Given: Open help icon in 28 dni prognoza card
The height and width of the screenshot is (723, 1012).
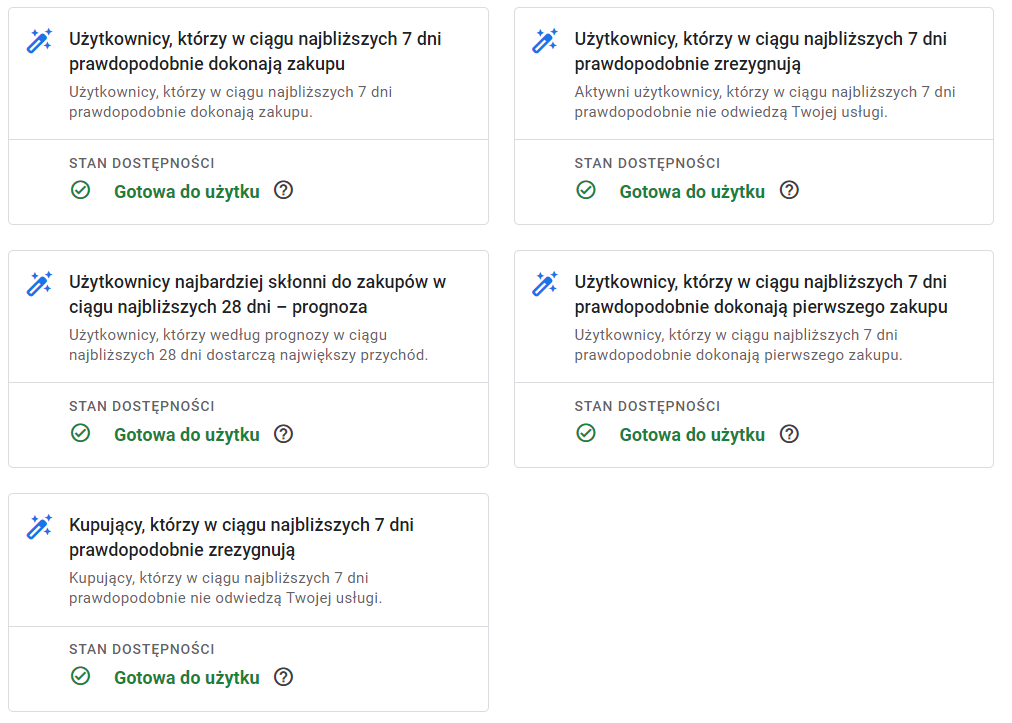Looking at the screenshot, I should 283,434.
